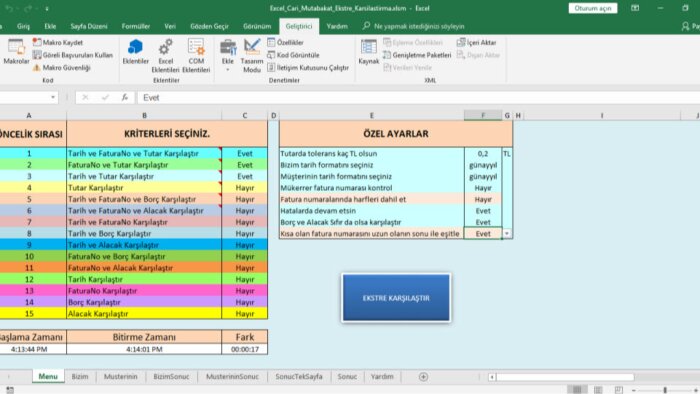The width and height of the screenshot is (700, 394).
Task: Open Özellikler properties
Action: [286, 42]
